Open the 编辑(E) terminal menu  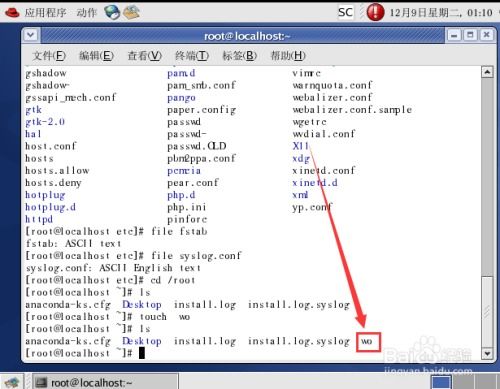click(x=96, y=55)
